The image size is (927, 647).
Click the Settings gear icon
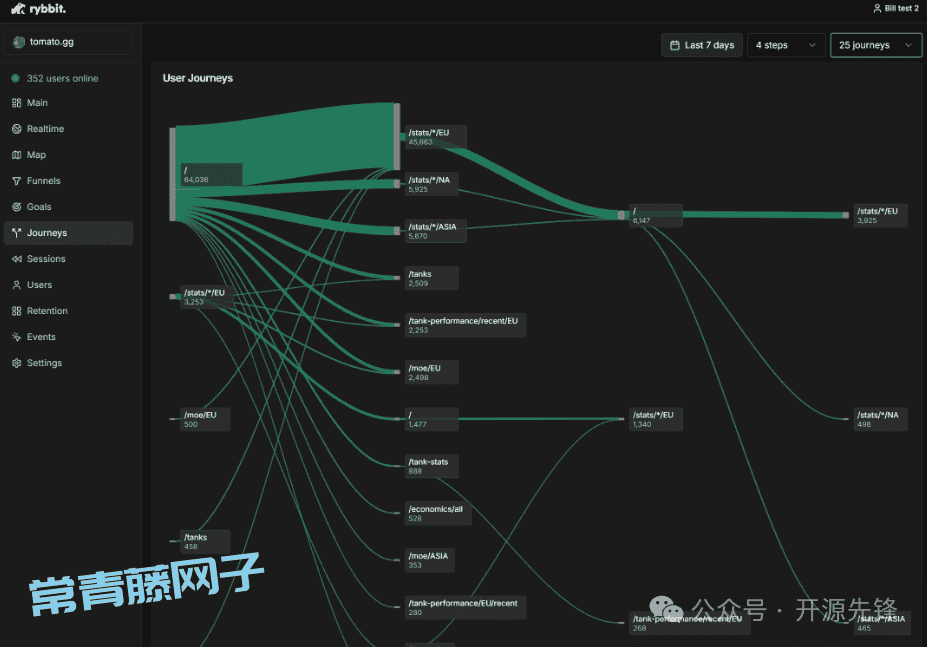point(16,363)
